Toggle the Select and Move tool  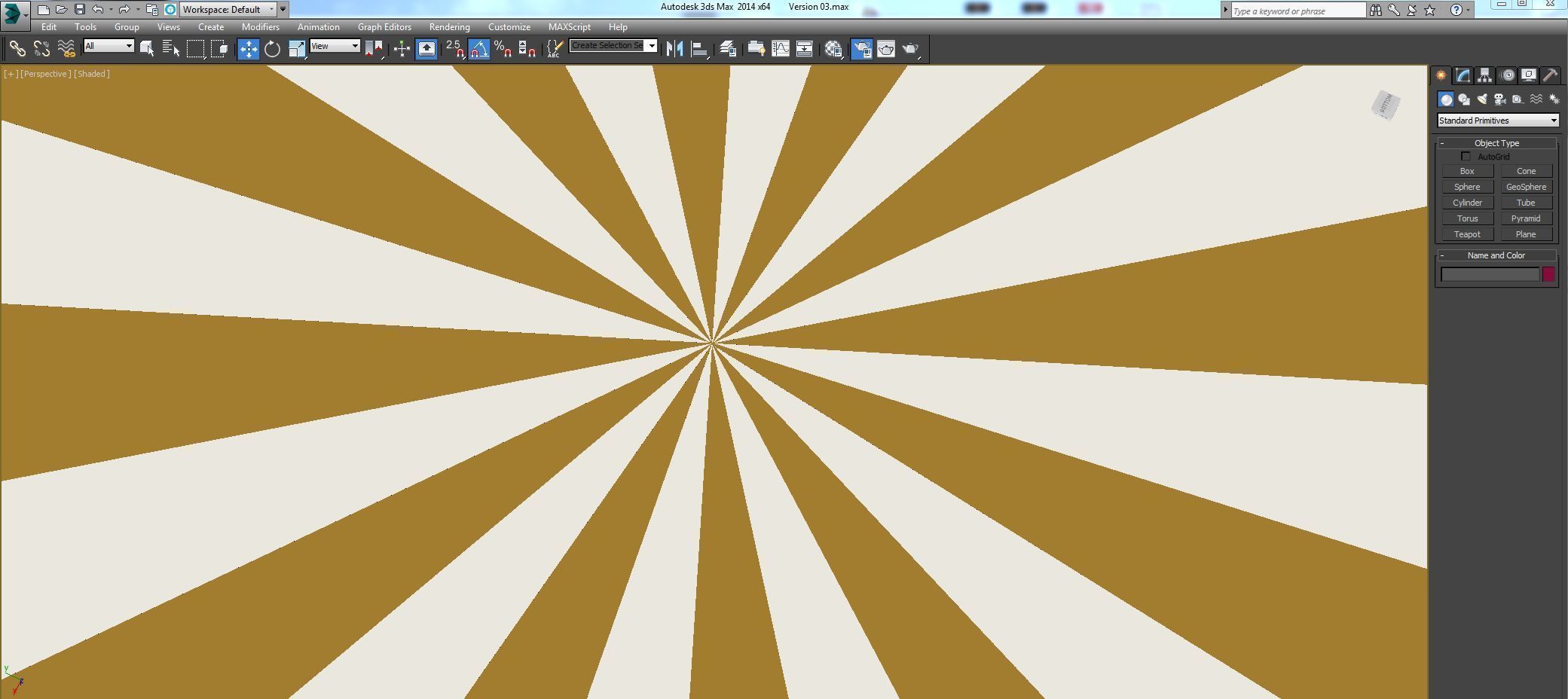pos(249,49)
